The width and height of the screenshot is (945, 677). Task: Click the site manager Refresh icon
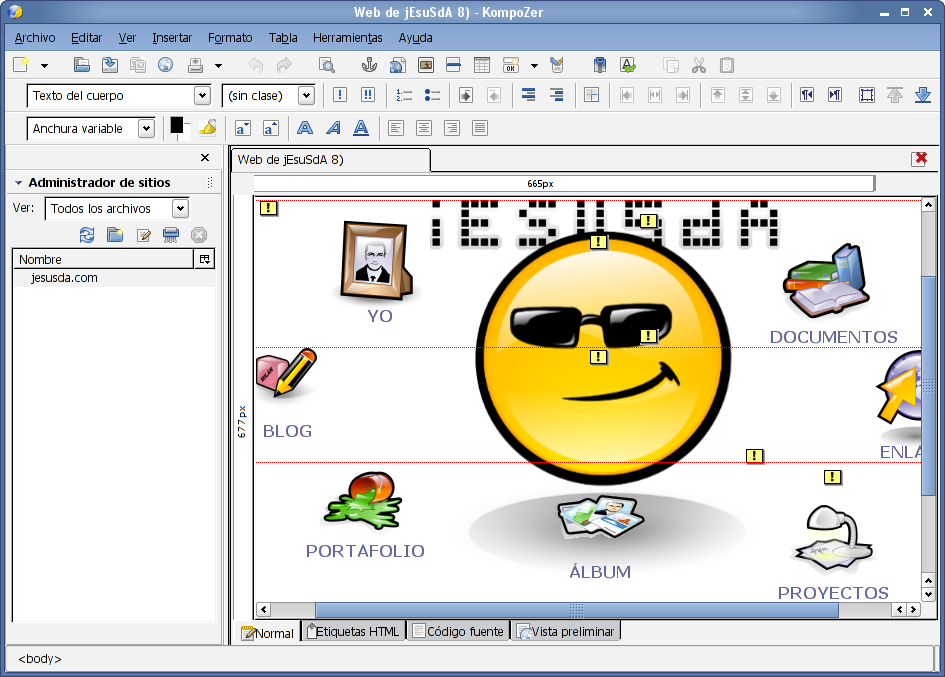[x=87, y=235]
